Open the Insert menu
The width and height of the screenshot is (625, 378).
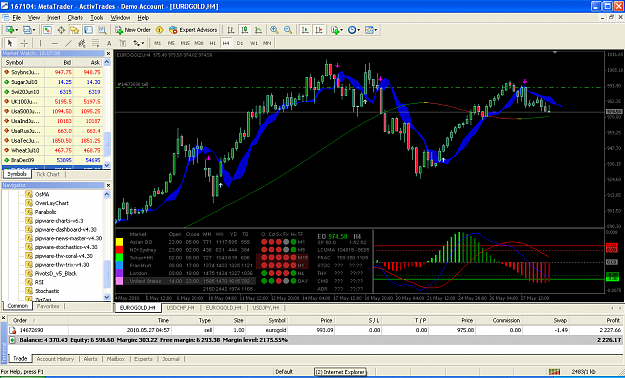54,18
